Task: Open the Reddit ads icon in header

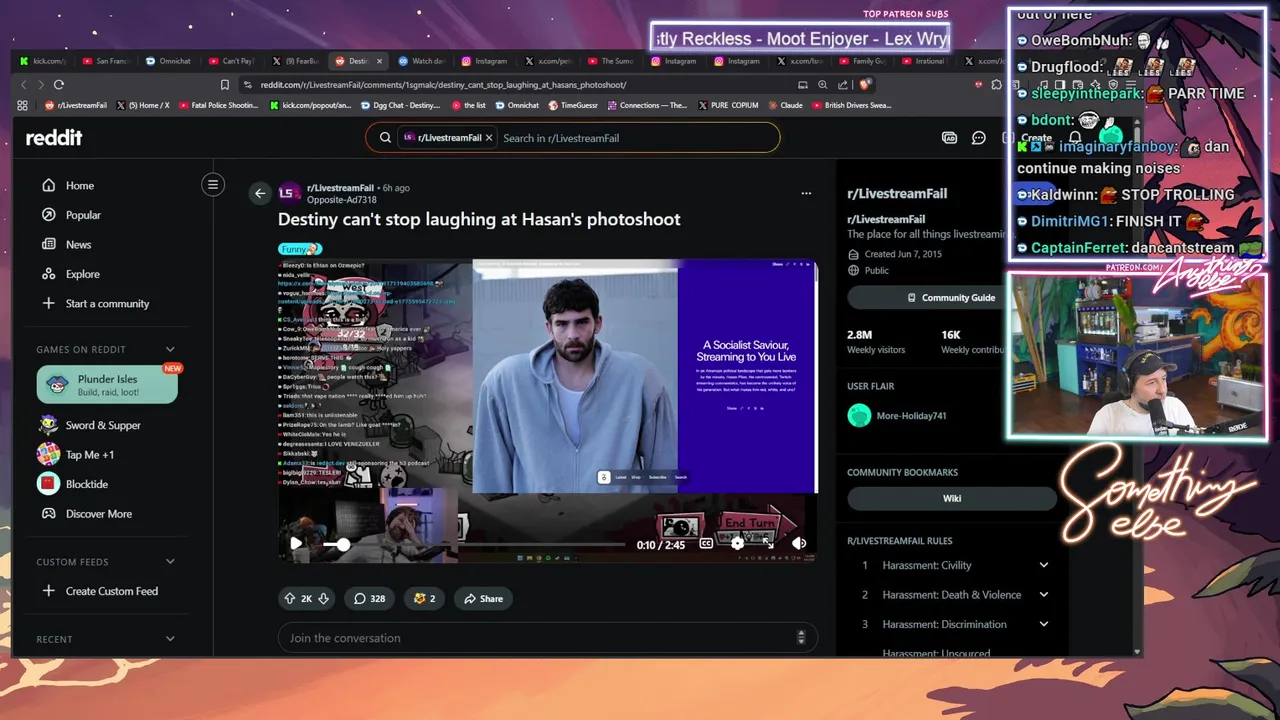Action: 949,138
